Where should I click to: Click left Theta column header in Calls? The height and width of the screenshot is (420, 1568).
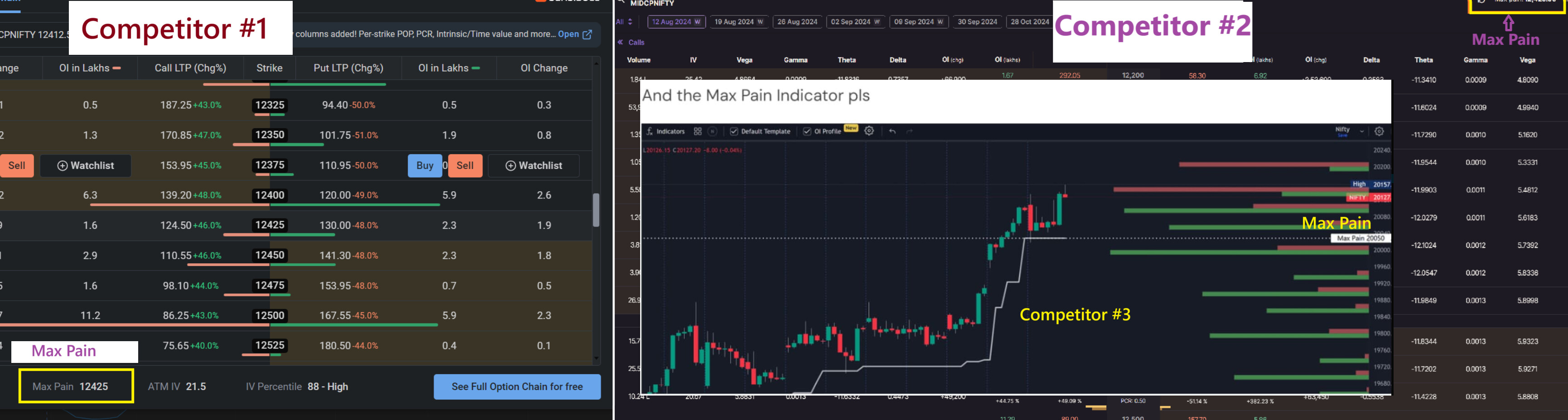click(x=847, y=60)
